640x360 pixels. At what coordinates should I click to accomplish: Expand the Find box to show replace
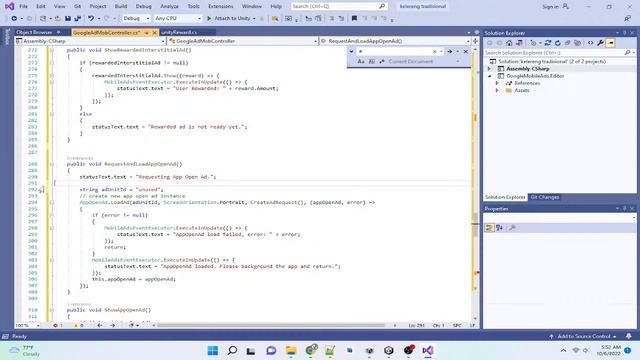tap(351, 51)
